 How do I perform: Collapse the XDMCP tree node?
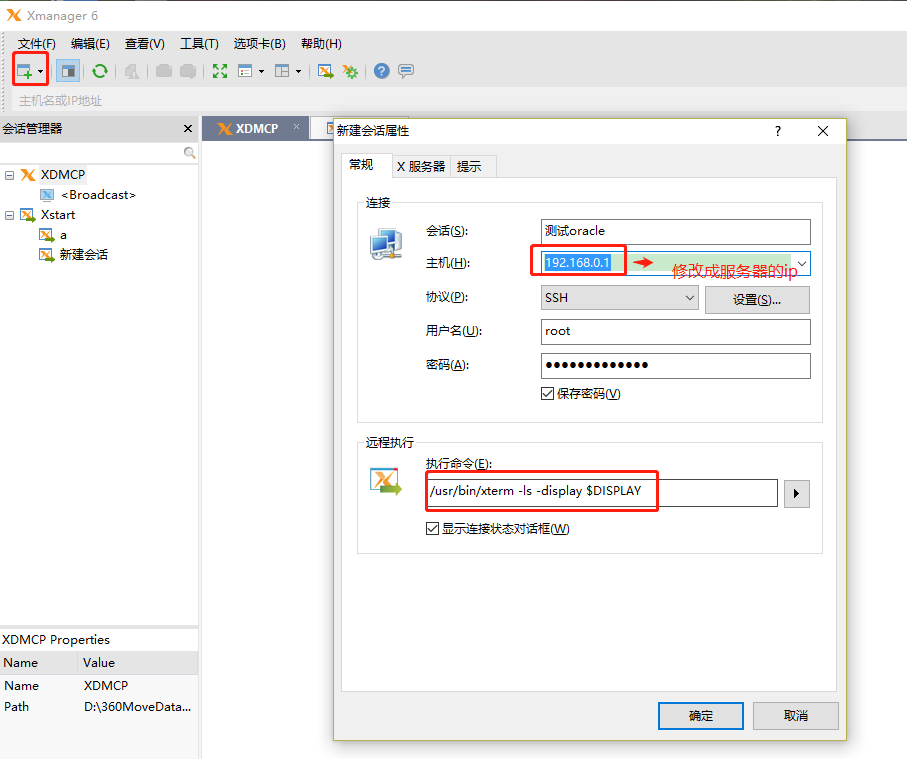(x=9, y=175)
